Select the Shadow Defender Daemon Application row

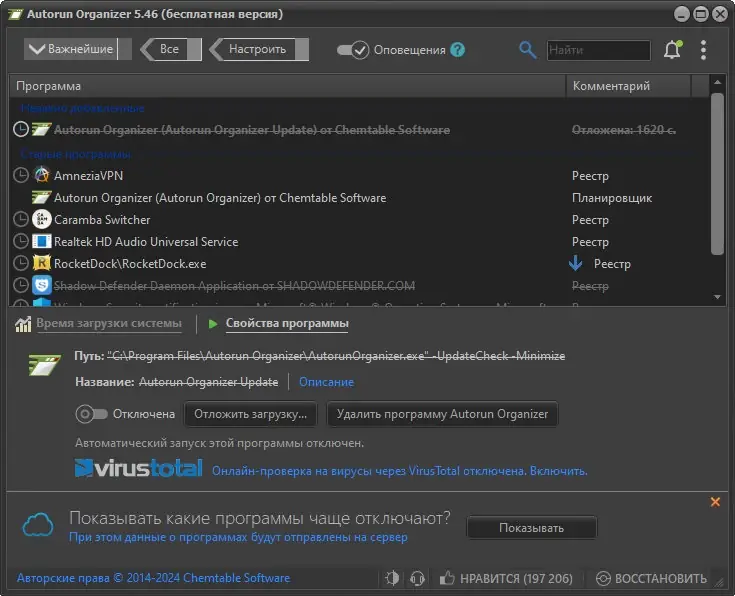[359, 286]
